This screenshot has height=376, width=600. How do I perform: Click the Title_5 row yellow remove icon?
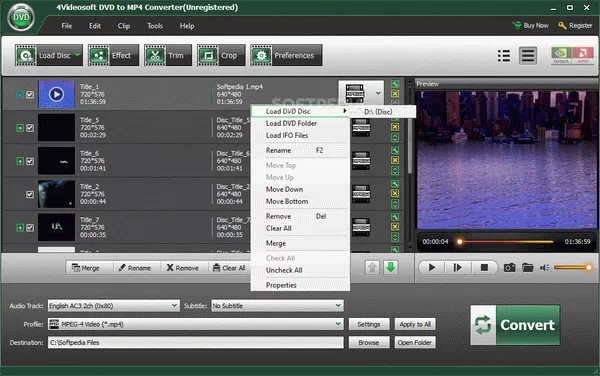pyautogui.click(x=395, y=127)
